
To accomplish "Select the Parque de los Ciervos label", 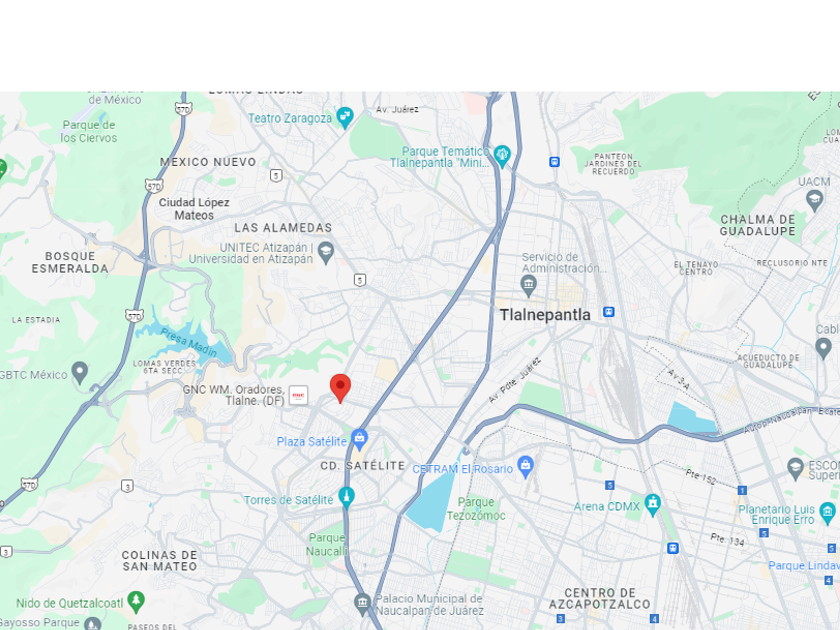I will click(x=88, y=131).
